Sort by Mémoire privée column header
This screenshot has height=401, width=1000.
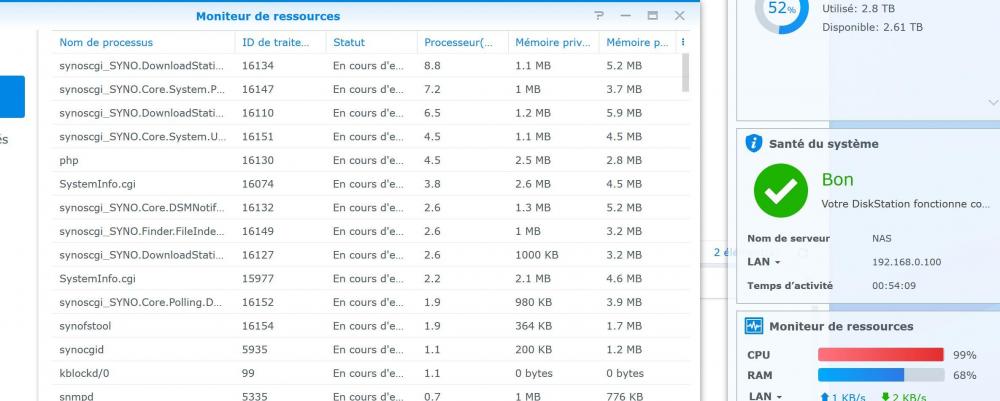pyautogui.click(x=550, y=42)
